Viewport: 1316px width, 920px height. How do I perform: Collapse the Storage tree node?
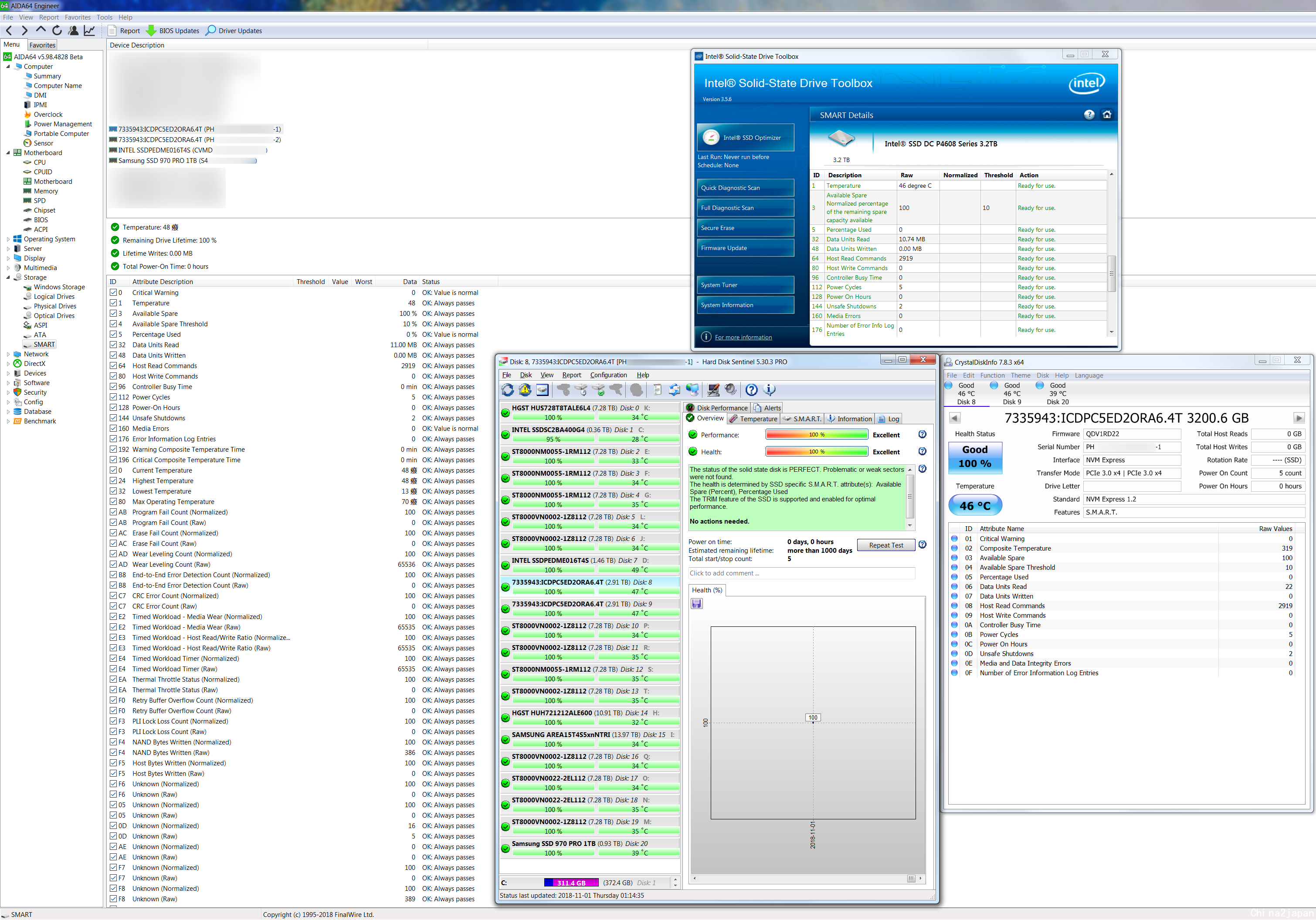(x=8, y=277)
